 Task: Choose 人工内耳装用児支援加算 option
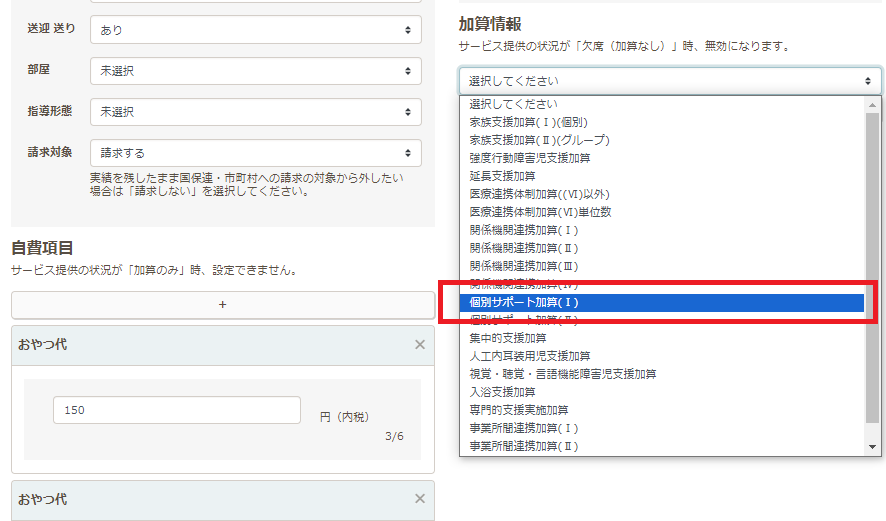pyautogui.click(x=662, y=356)
